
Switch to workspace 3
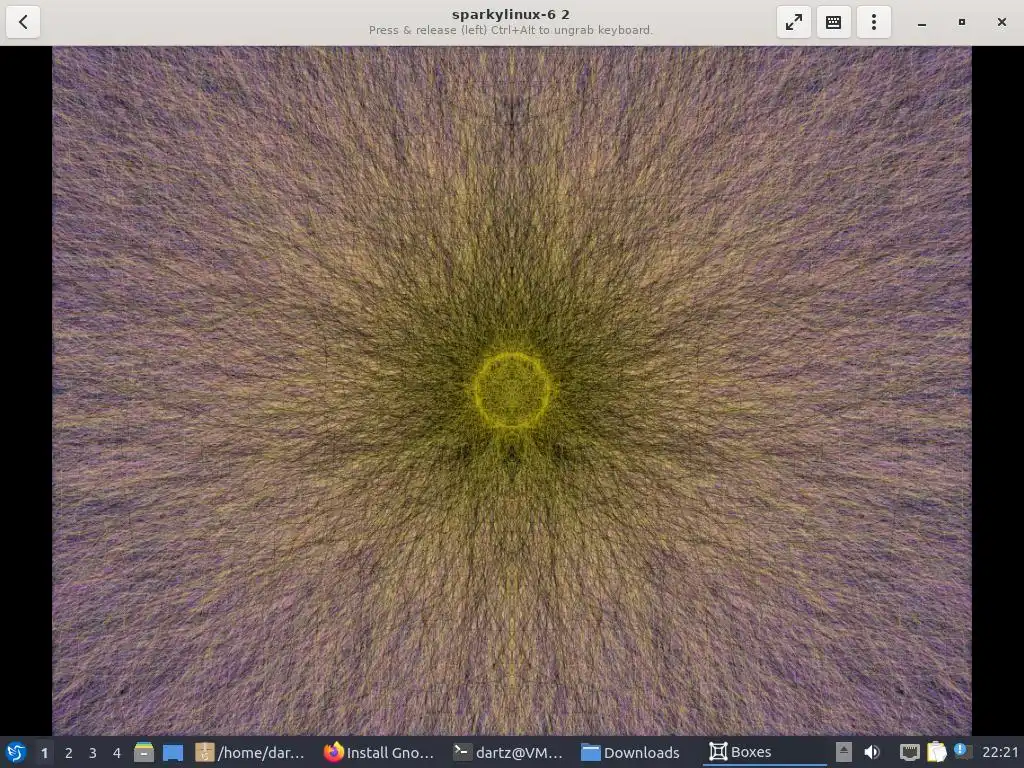(93, 753)
